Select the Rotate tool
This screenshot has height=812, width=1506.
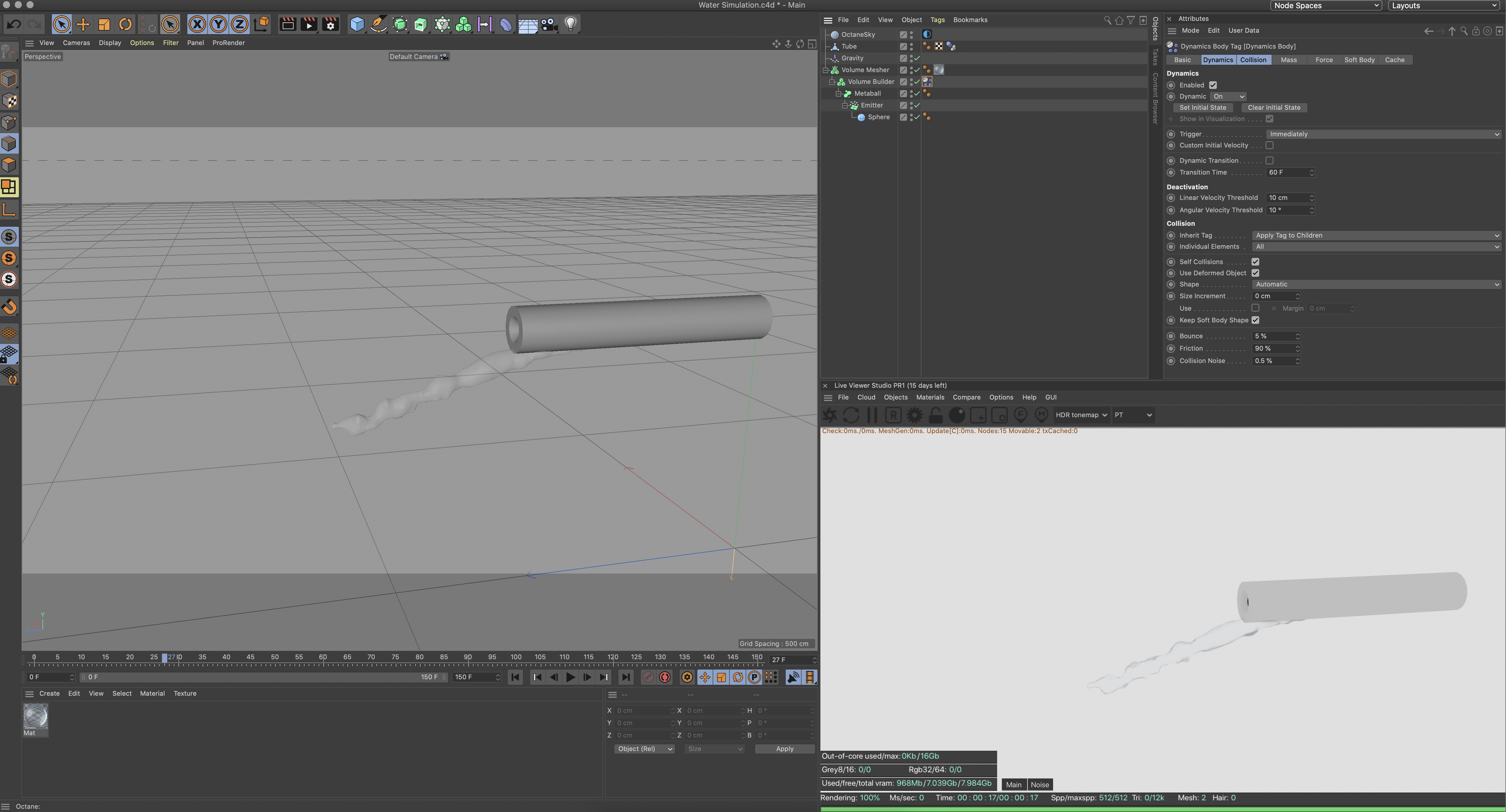[125, 24]
